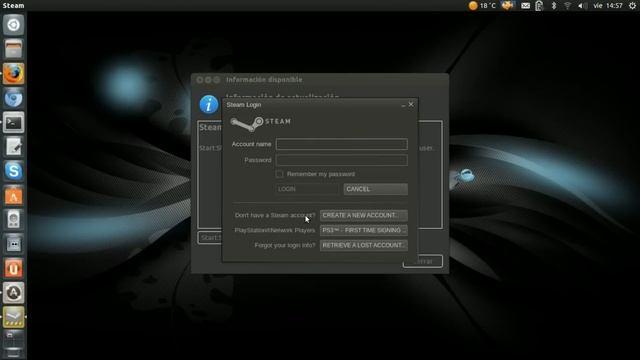Open Ubuntu Software Center dock icon
Screen dimensions: 640x360
(x=13, y=196)
